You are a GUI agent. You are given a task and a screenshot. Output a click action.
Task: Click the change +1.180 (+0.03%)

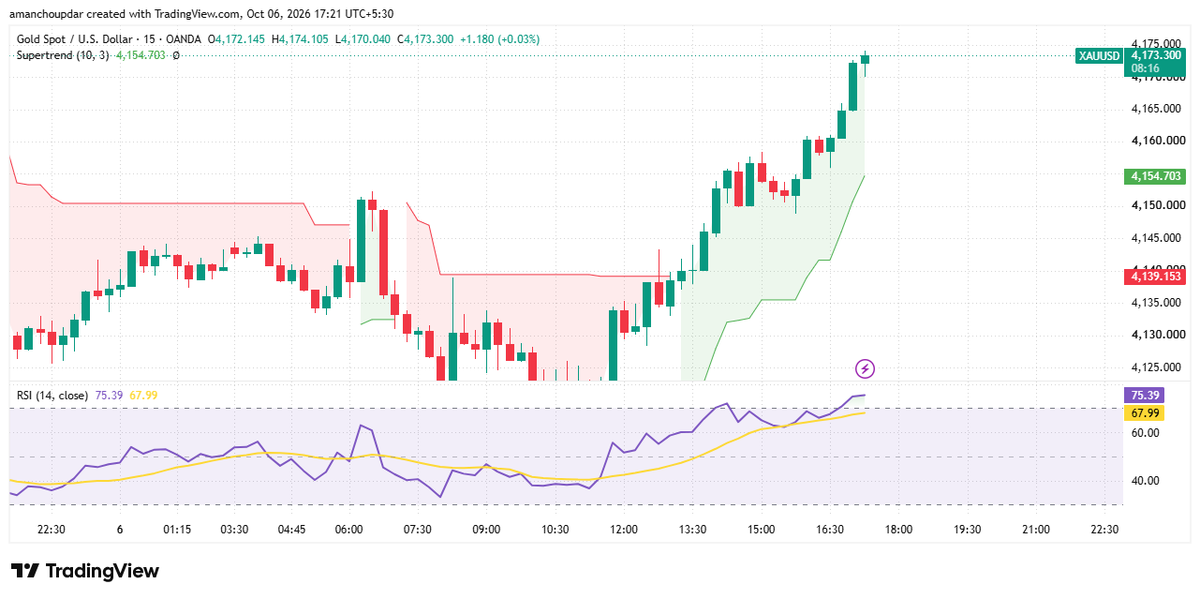[x=499, y=39]
